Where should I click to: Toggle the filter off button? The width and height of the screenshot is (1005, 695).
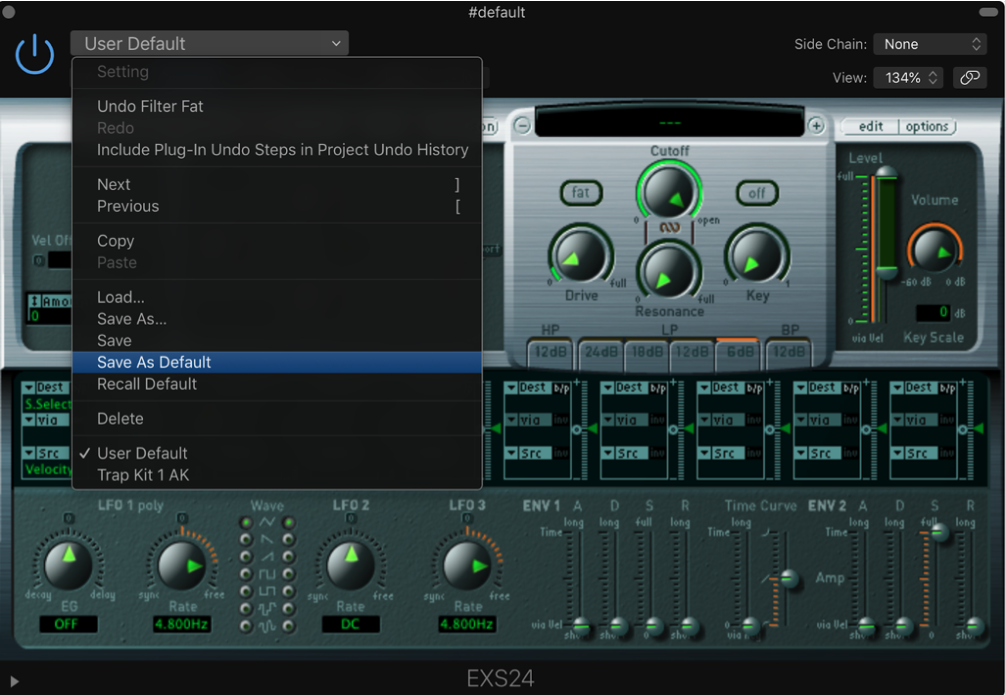(x=757, y=193)
